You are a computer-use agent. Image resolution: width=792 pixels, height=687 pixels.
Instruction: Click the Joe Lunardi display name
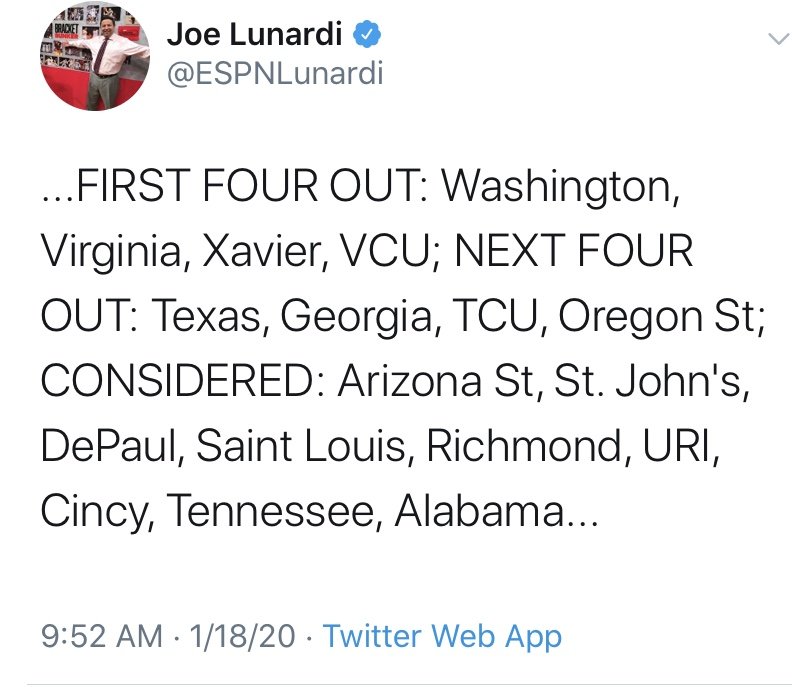point(255,34)
